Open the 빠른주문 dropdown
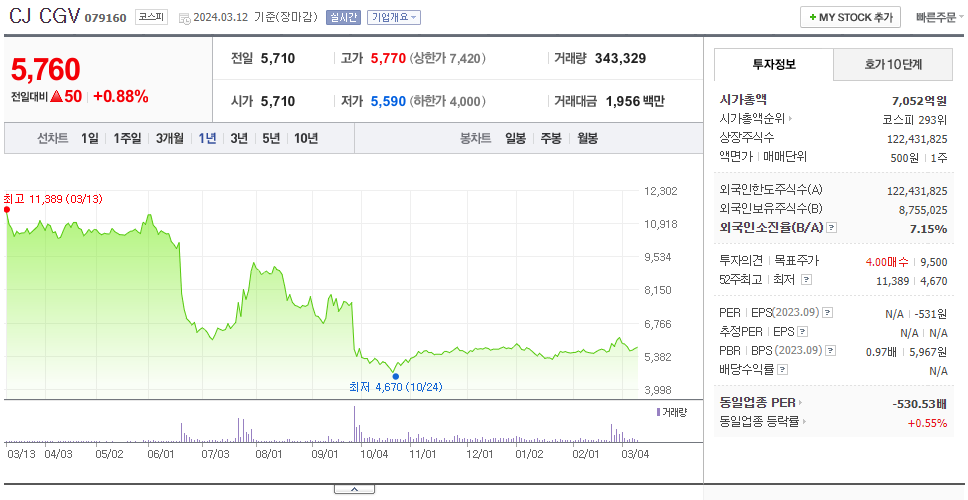 [x=940, y=17]
